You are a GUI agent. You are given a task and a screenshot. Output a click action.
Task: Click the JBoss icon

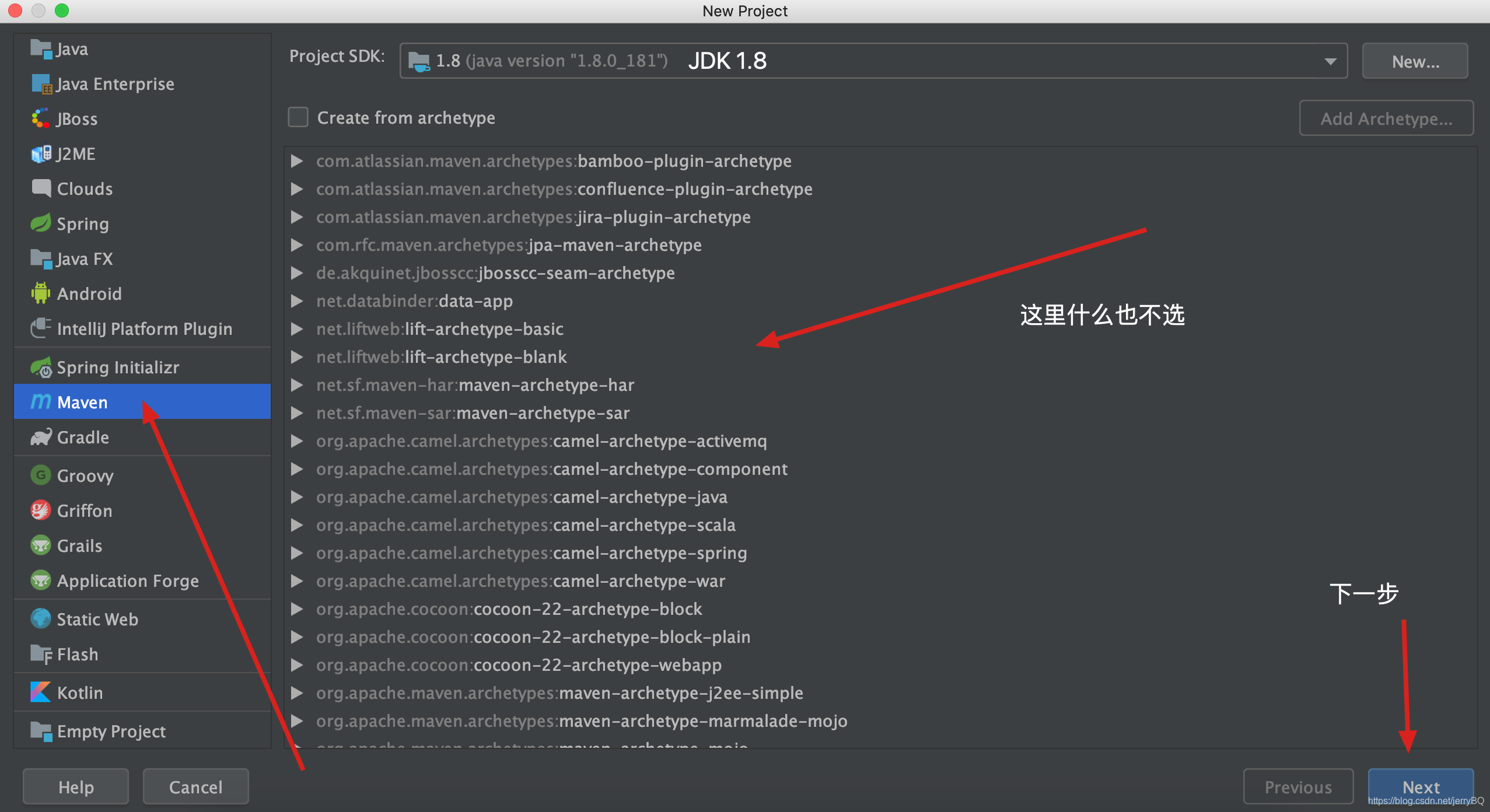41,119
